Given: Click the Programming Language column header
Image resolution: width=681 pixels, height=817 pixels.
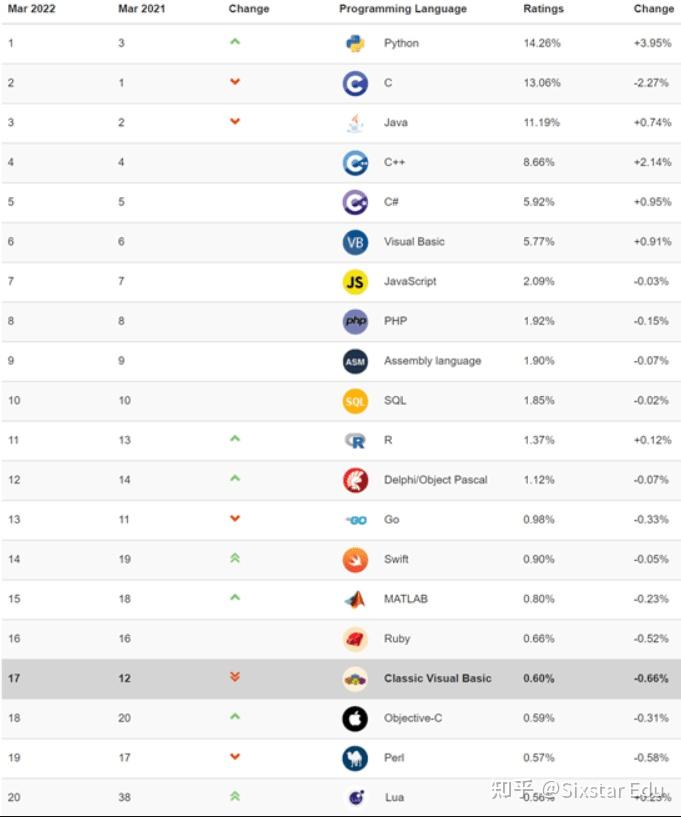Looking at the screenshot, I should (x=402, y=9).
